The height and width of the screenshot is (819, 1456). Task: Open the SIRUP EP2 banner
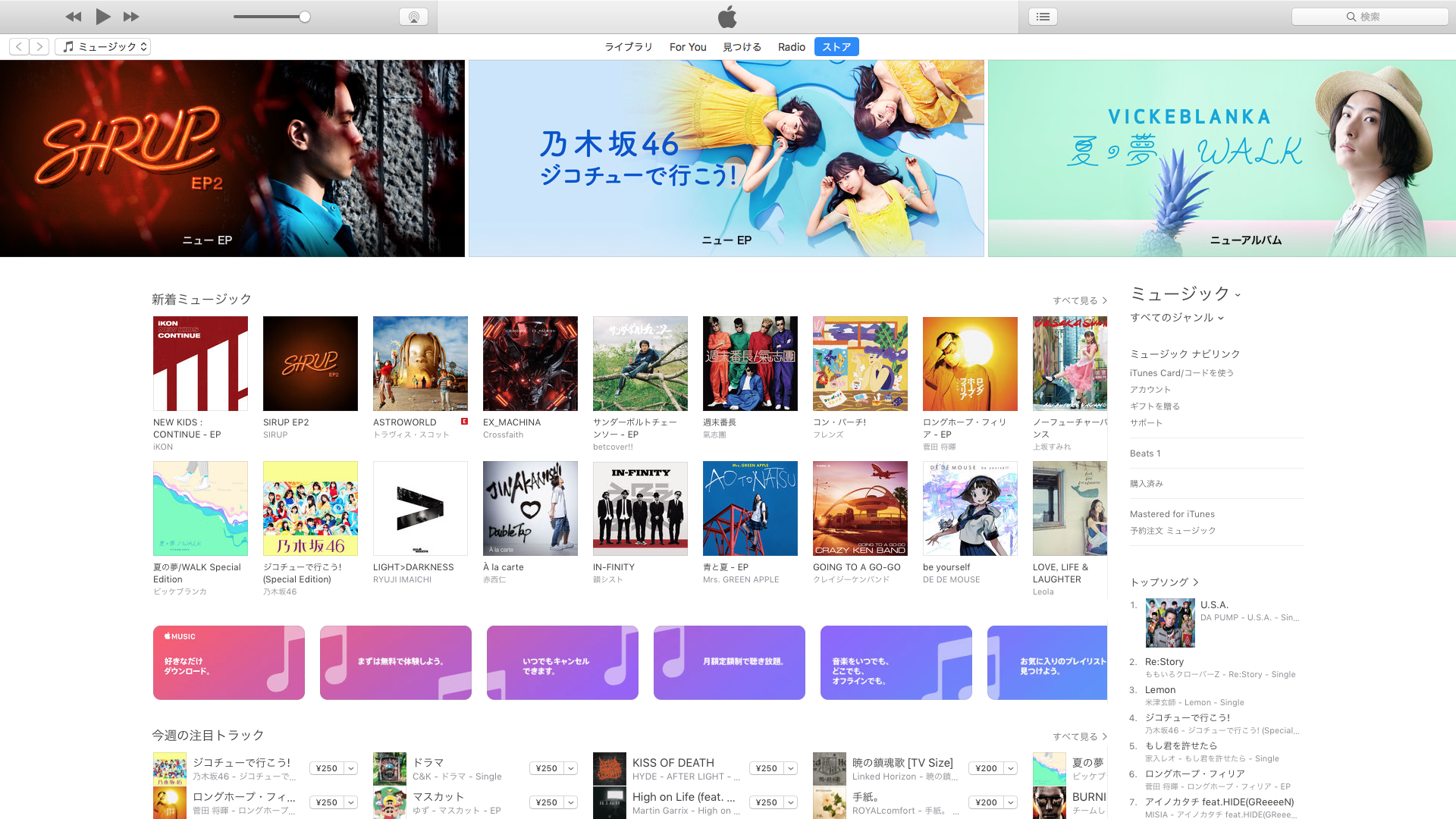[x=232, y=158]
